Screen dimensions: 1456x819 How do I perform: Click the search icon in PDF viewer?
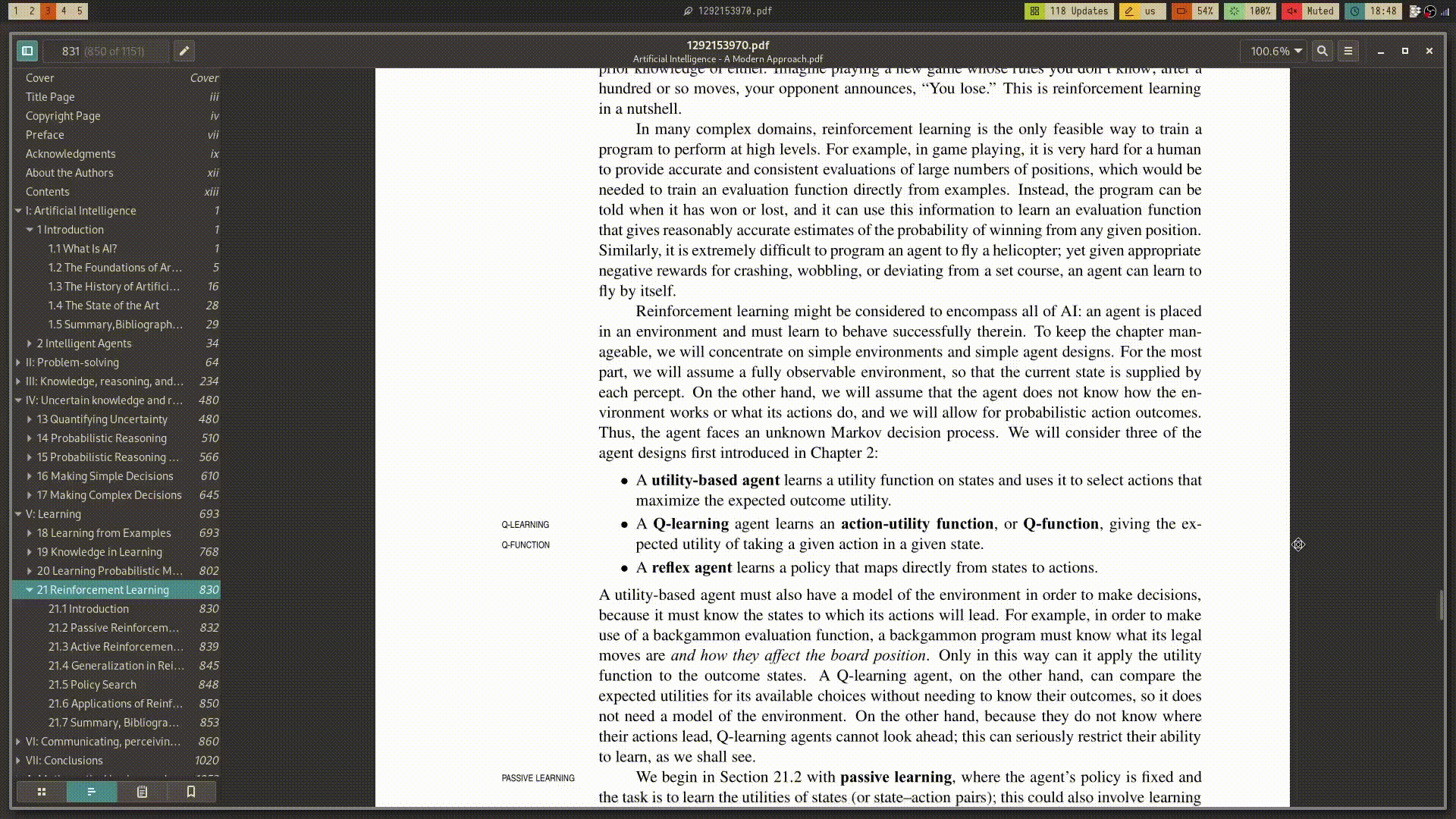[1322, 51]
